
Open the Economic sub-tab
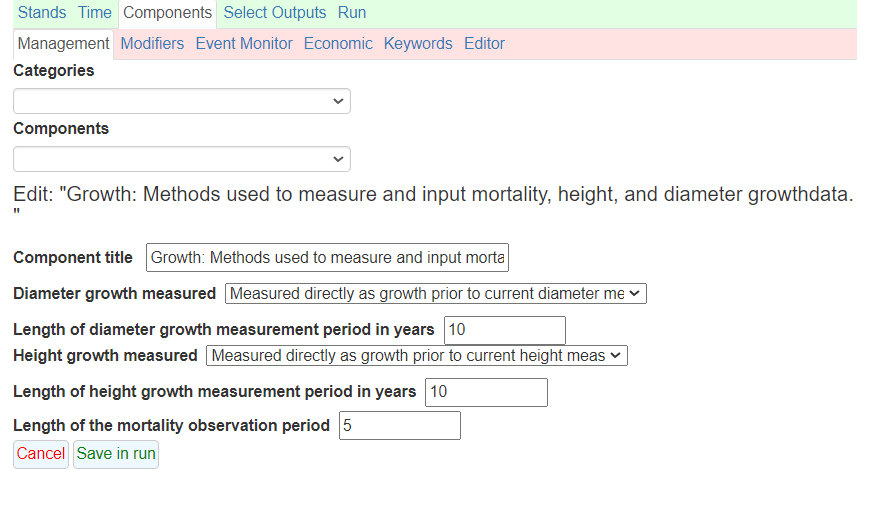[x=338, y=44]
